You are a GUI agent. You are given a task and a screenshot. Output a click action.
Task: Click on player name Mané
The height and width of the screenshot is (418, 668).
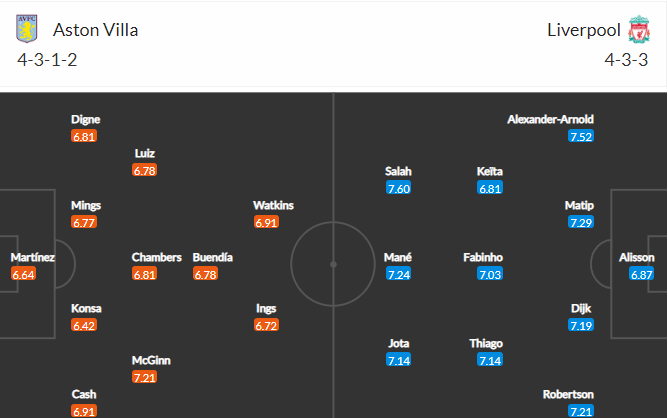coord(398,257)
